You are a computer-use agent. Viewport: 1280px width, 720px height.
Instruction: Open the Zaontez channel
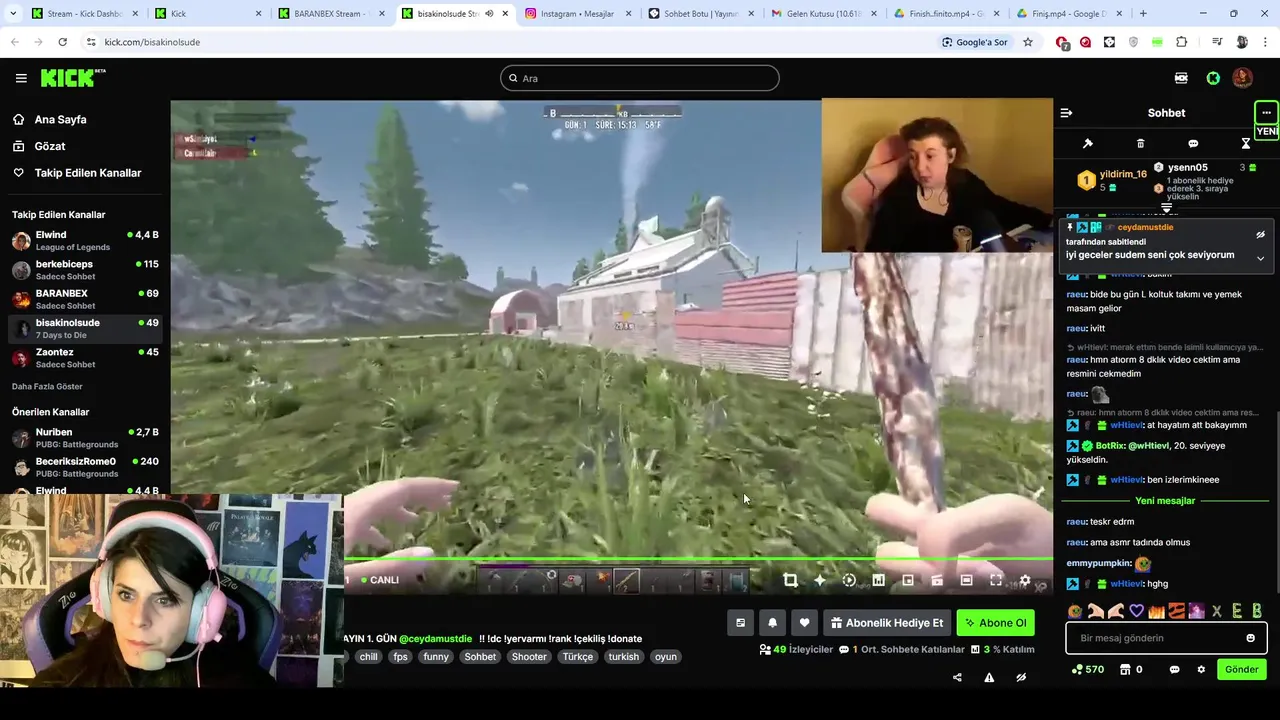(x=85, y=358)
